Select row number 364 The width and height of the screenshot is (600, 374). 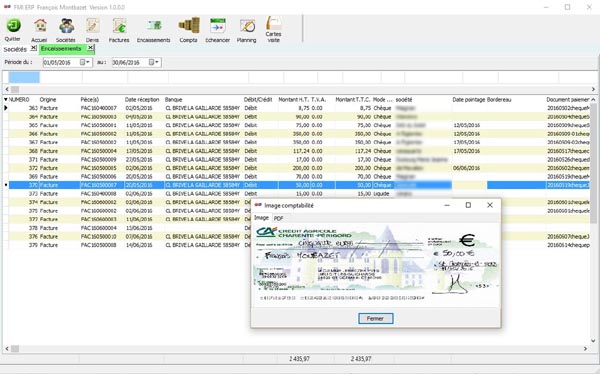tap(298, 117)
